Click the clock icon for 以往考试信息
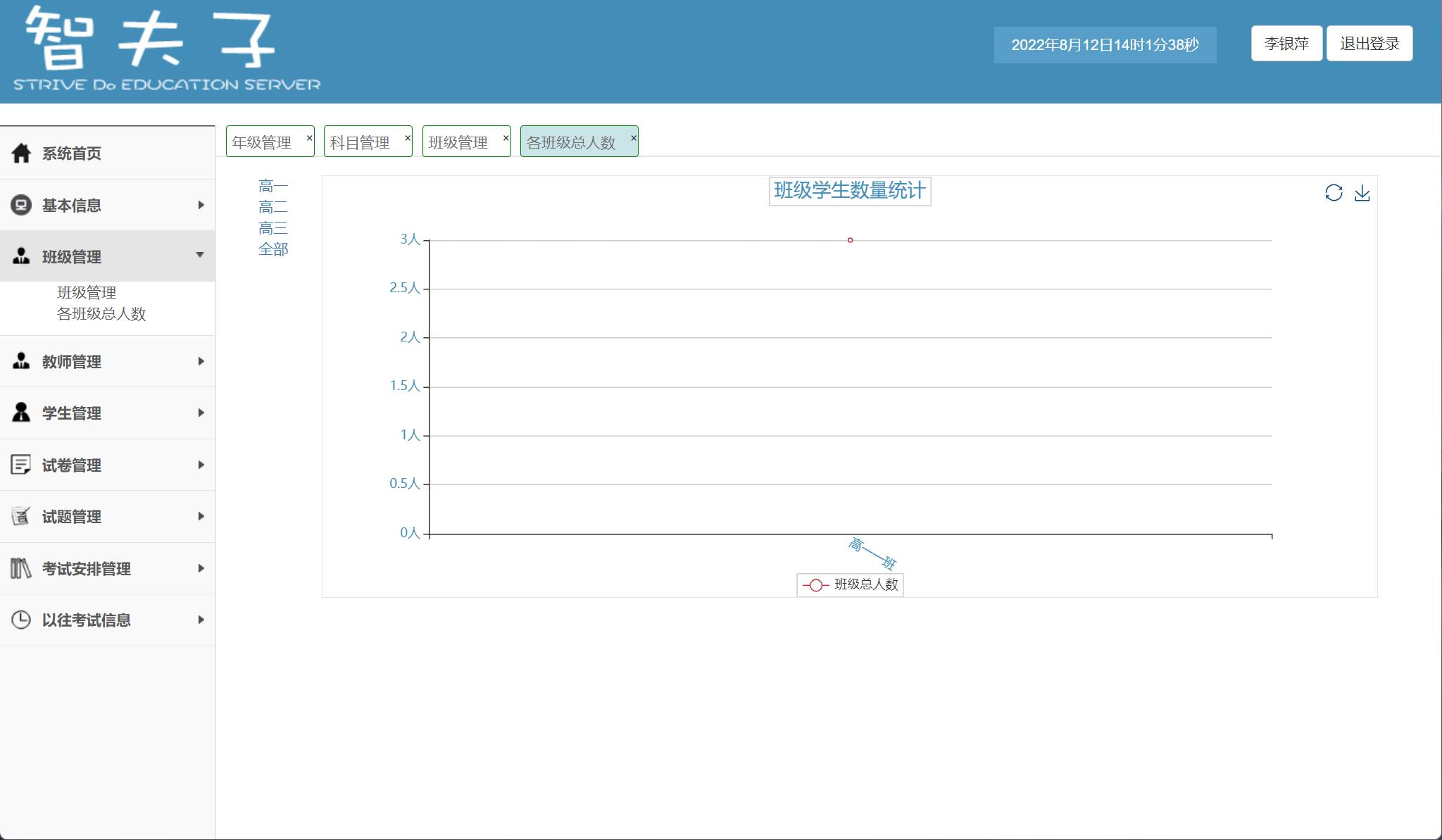 pos(21,620)
